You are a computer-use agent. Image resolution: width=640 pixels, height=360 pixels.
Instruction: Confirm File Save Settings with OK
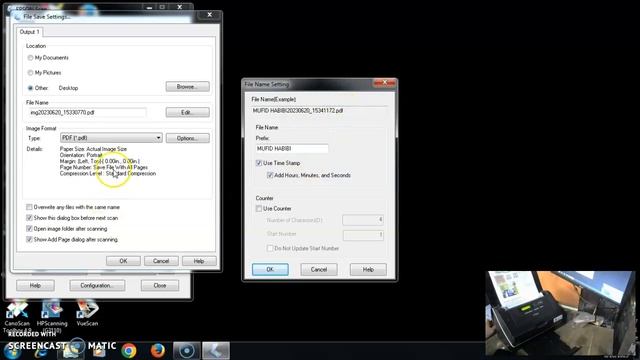coord(123,261)
